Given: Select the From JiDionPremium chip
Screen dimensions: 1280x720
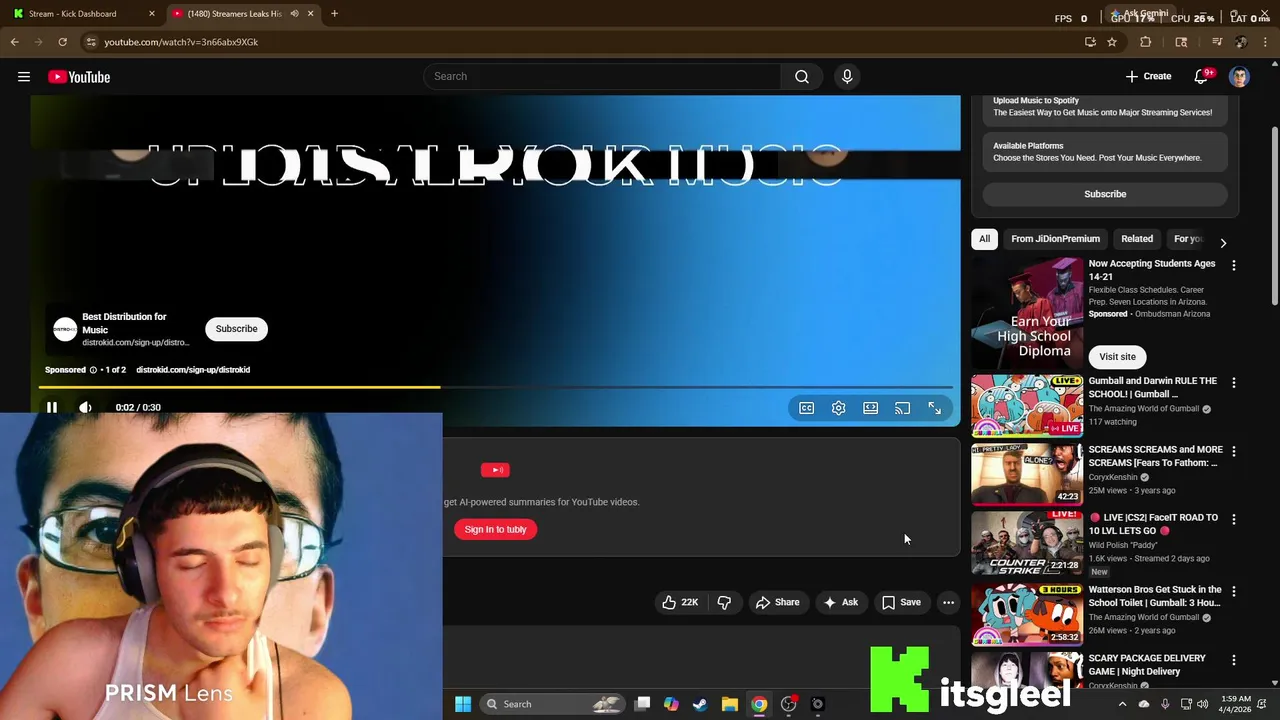Looking at the screenshot, I should click(x=1055, y=239).
